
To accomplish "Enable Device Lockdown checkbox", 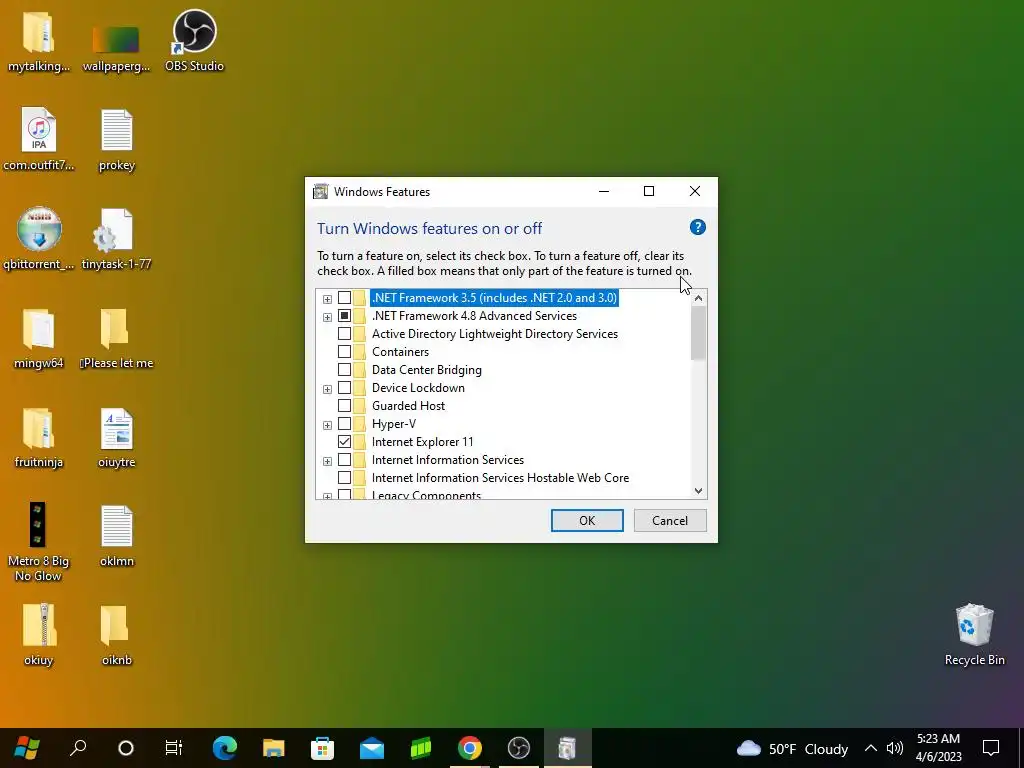I will tap(344, 388).
